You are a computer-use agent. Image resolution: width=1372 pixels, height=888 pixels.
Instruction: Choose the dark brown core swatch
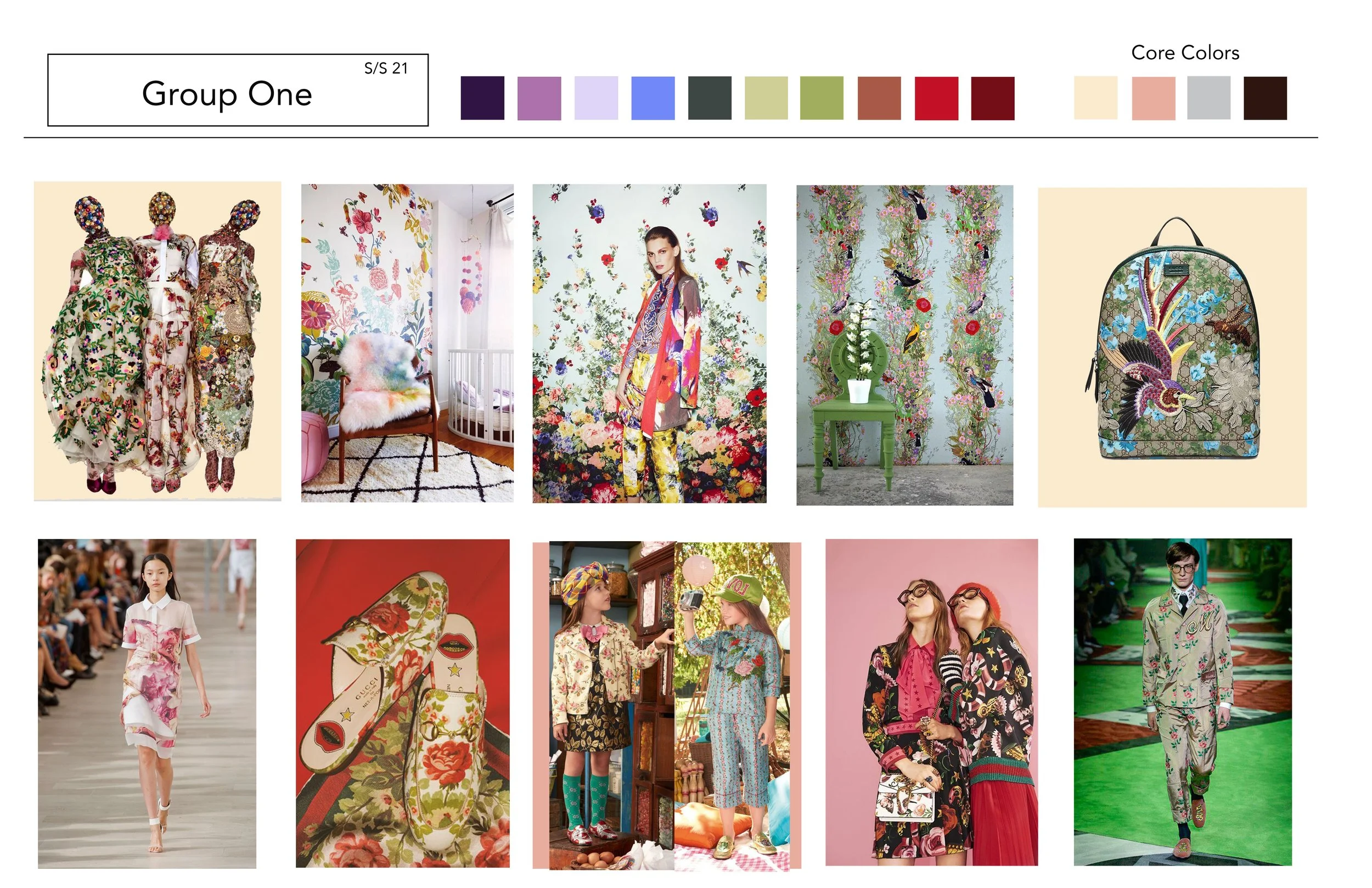click(1265, 98)
